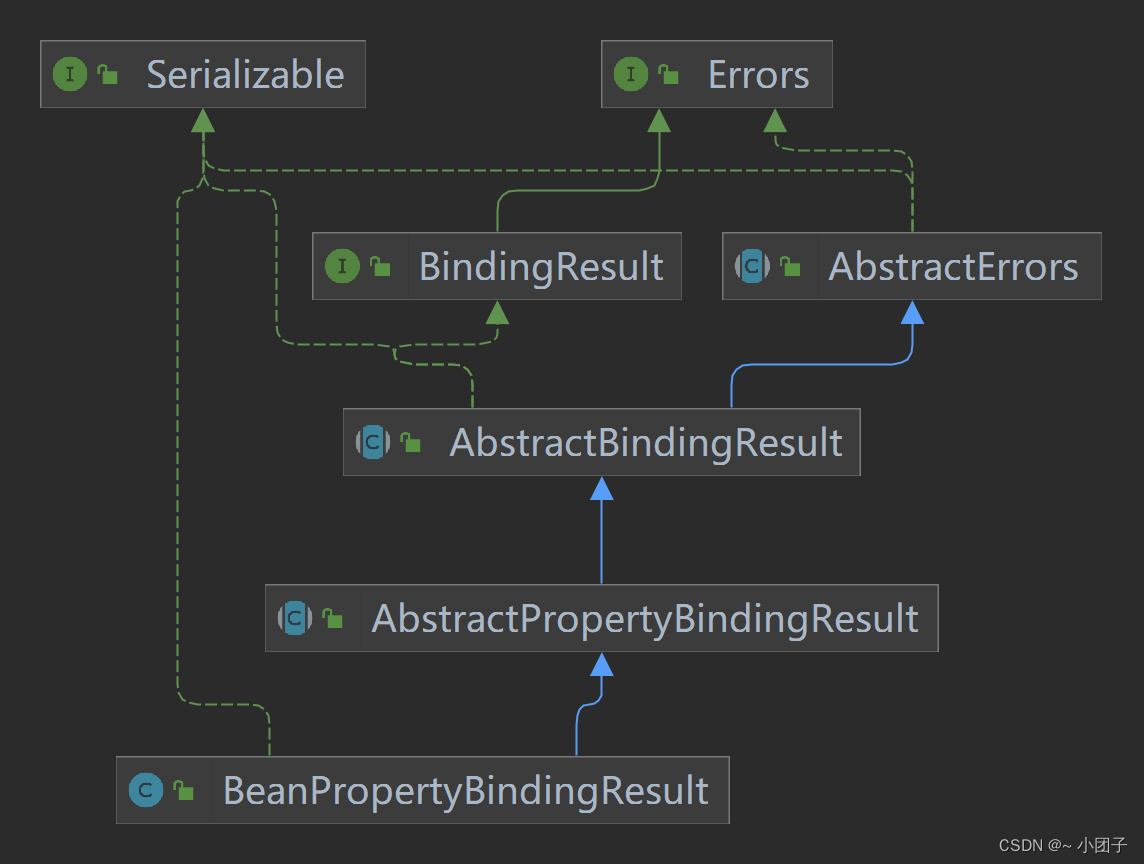This screenshot has width=1144, height=864.
Task: Click the AbstractErrors abstract class icon
Action: [x=752, y=266]
